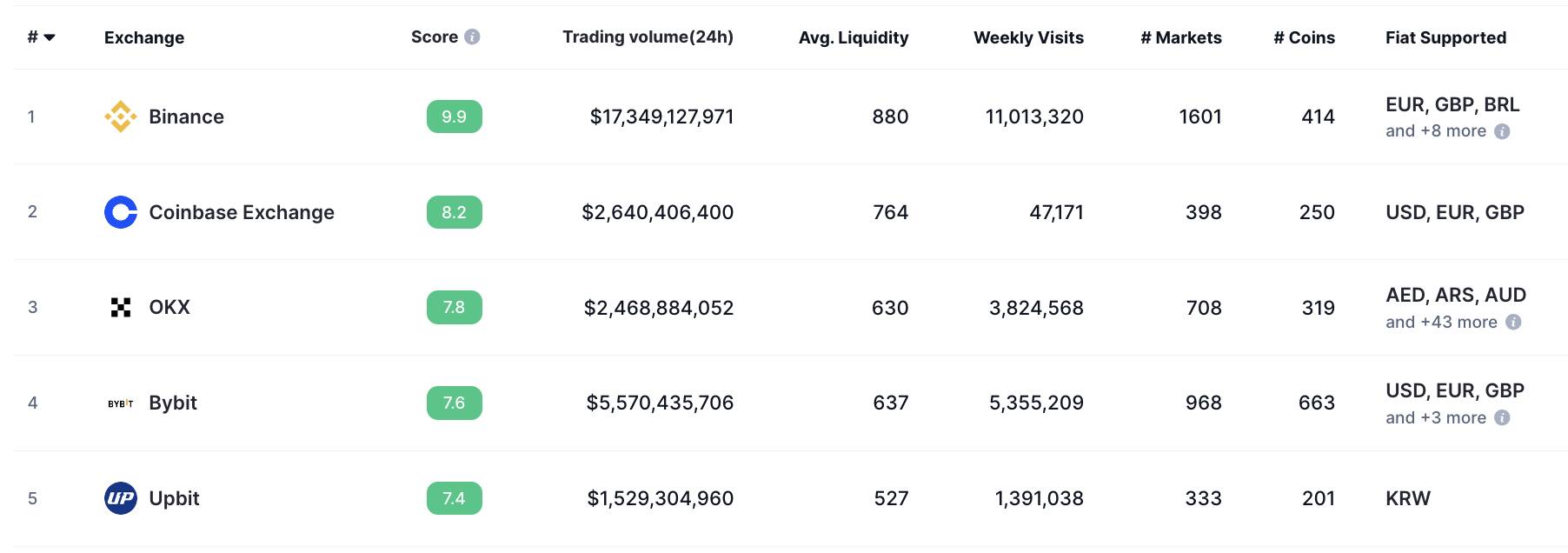Click the Upbit logo icon
The width and height of the screenshot is (1568, 553).
click(x=121, y=498)
